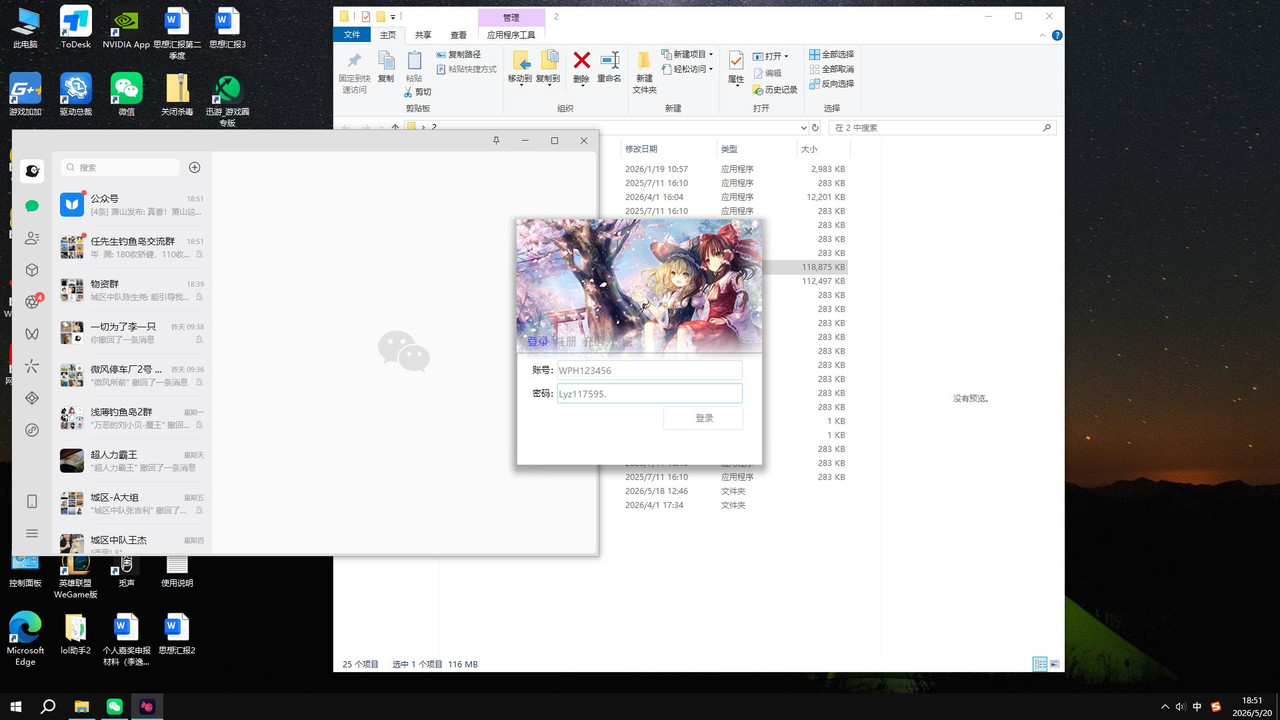The height and width of the screenshot is (720, 1280).
Task: Open the 物资群 chat in WeChat
Action: (132, 290)
